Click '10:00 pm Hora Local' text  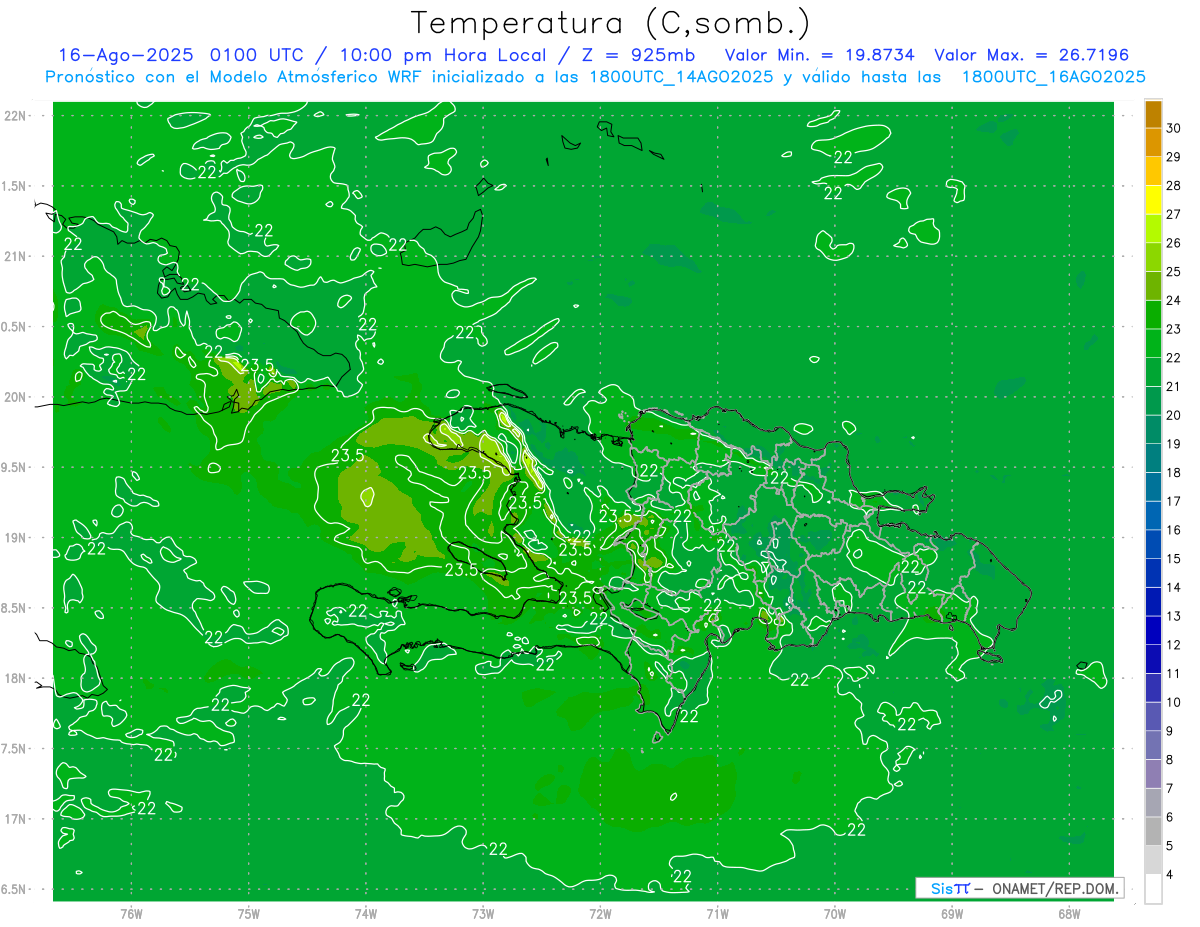point(444,55)
